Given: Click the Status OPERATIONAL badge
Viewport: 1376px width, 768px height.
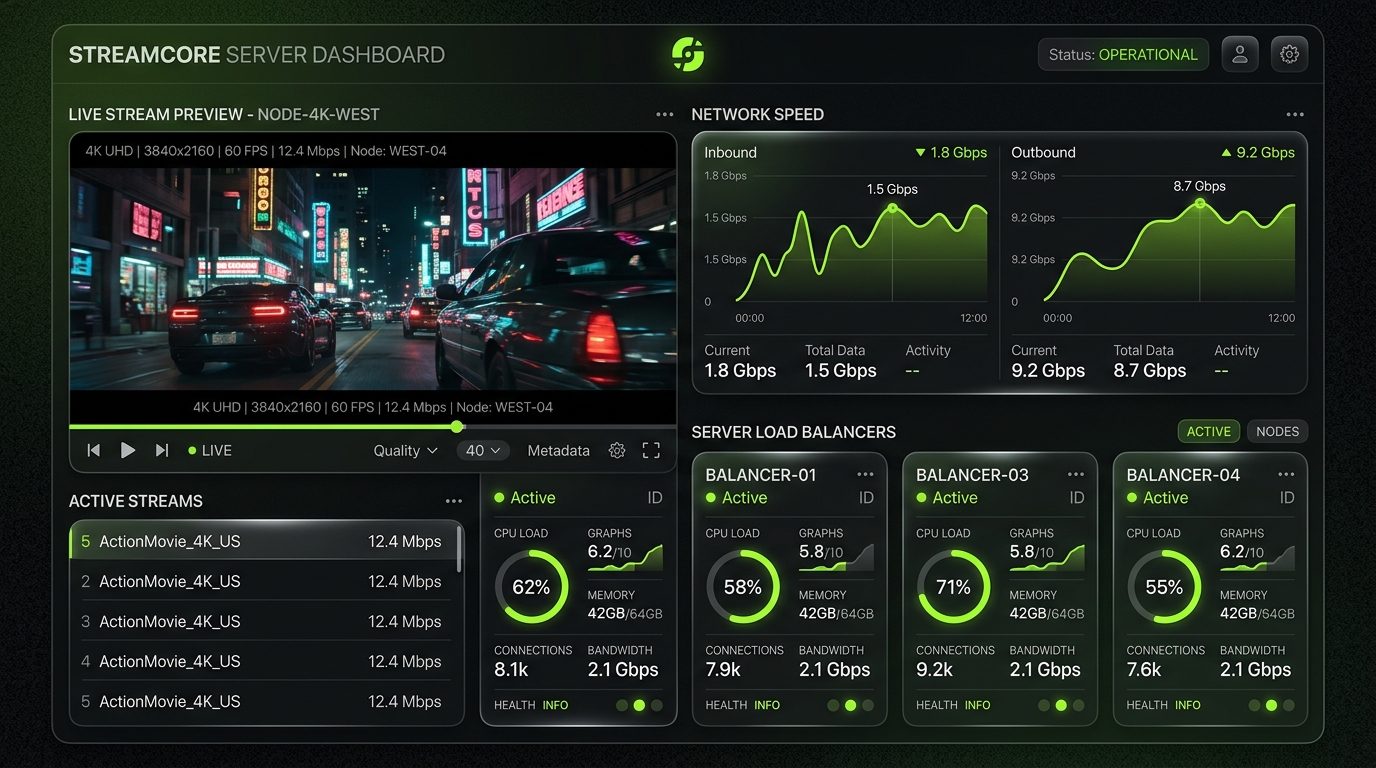Looking at the screenshot, I should (x=1123, y=54).
